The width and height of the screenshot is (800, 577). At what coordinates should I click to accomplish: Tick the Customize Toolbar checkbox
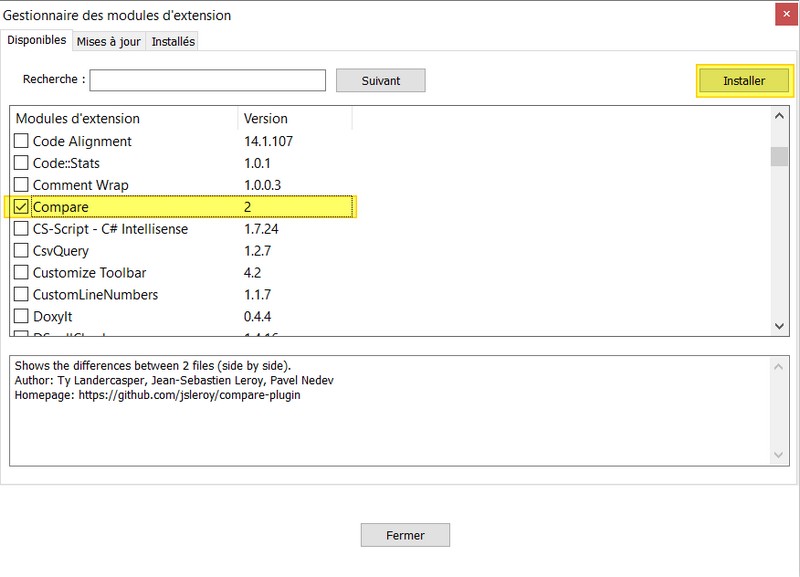pyautogui.click(x=21, y=273)
